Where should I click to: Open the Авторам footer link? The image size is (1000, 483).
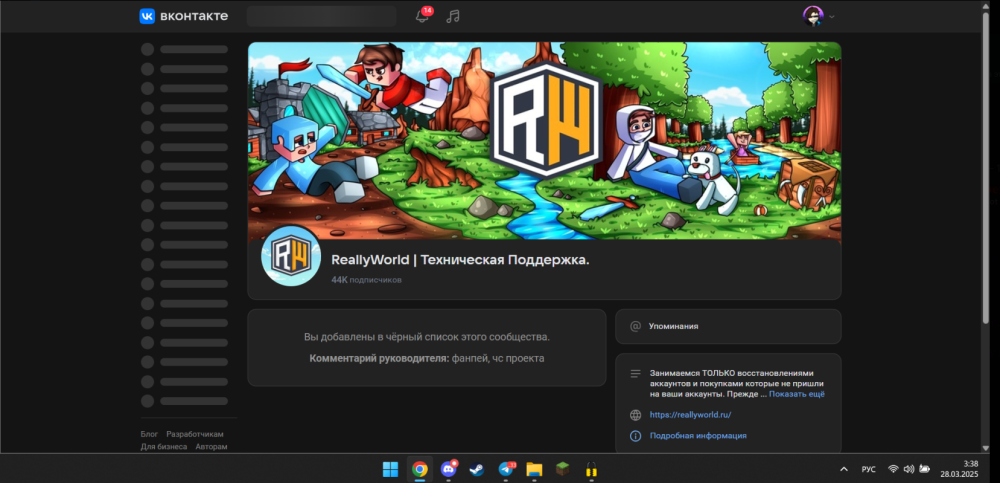point(211,447)
